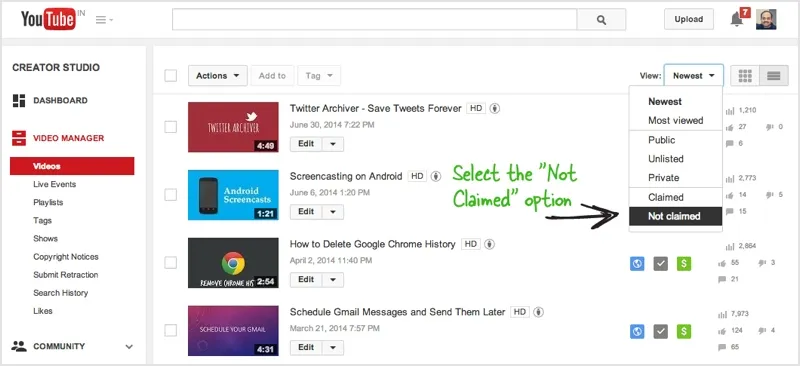Click microphone icon on Schedule Gmail Messages video
This screenshot has height=366, width=800.
(539, 312)
